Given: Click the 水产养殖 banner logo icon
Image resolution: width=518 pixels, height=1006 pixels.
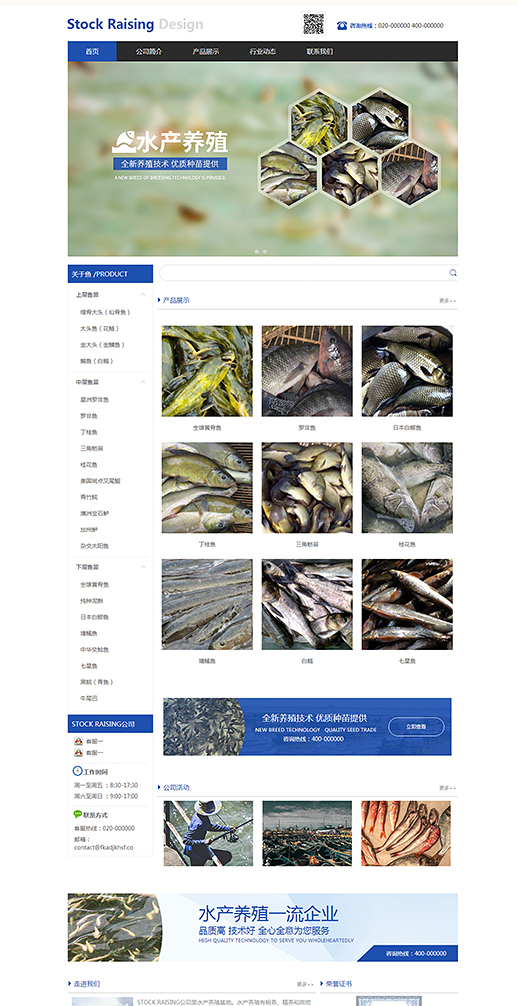Looking at the screenshot, I should pos(125,142).
